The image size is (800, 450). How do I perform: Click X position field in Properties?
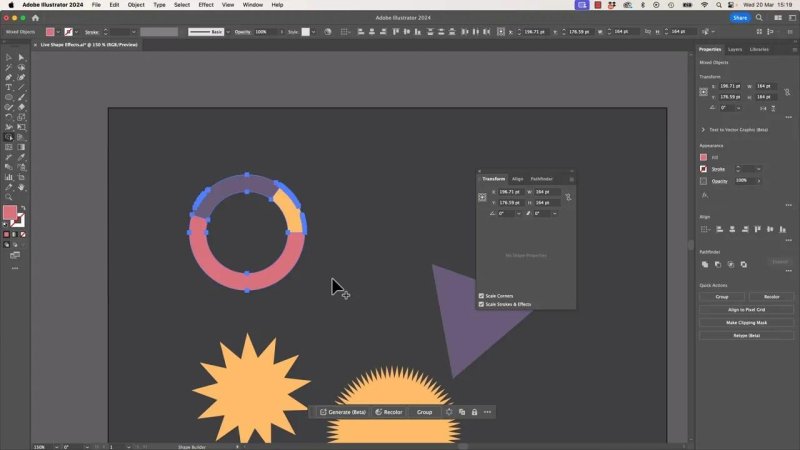pyautogui.click(x=730, y=86)
